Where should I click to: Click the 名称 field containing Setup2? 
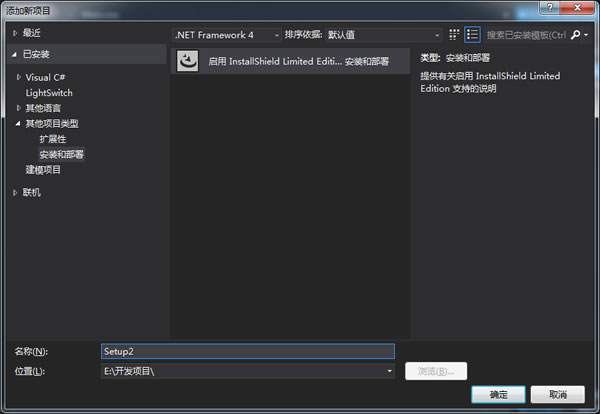[248, 351]
